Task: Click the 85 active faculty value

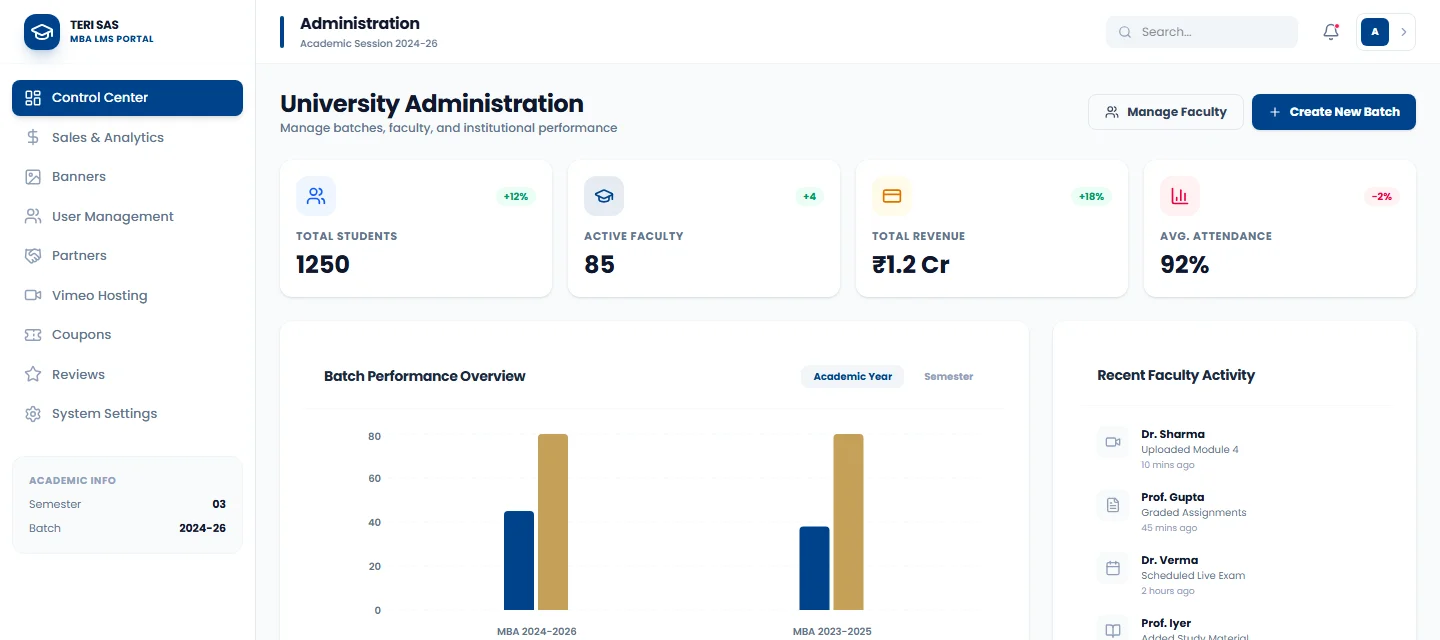Action: (599, 265)
